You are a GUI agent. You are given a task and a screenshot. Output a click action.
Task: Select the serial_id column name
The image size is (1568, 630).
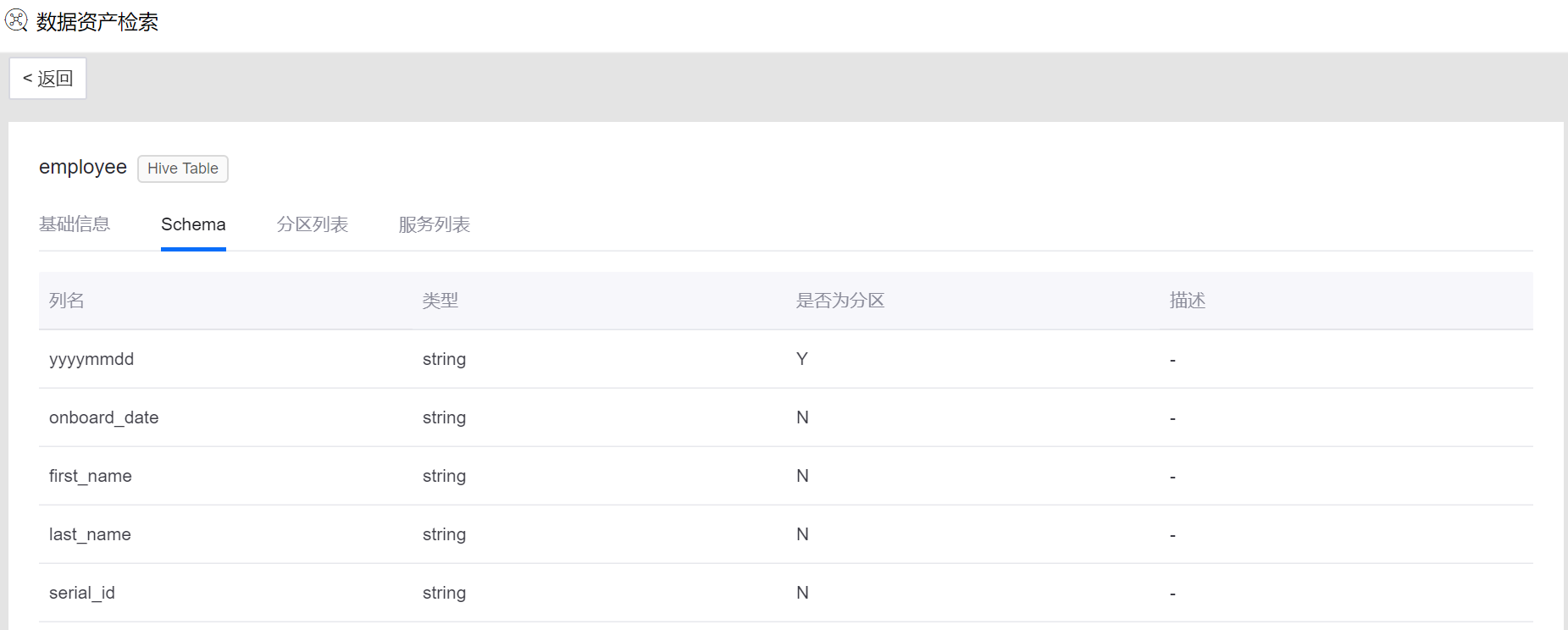(82, 593)
